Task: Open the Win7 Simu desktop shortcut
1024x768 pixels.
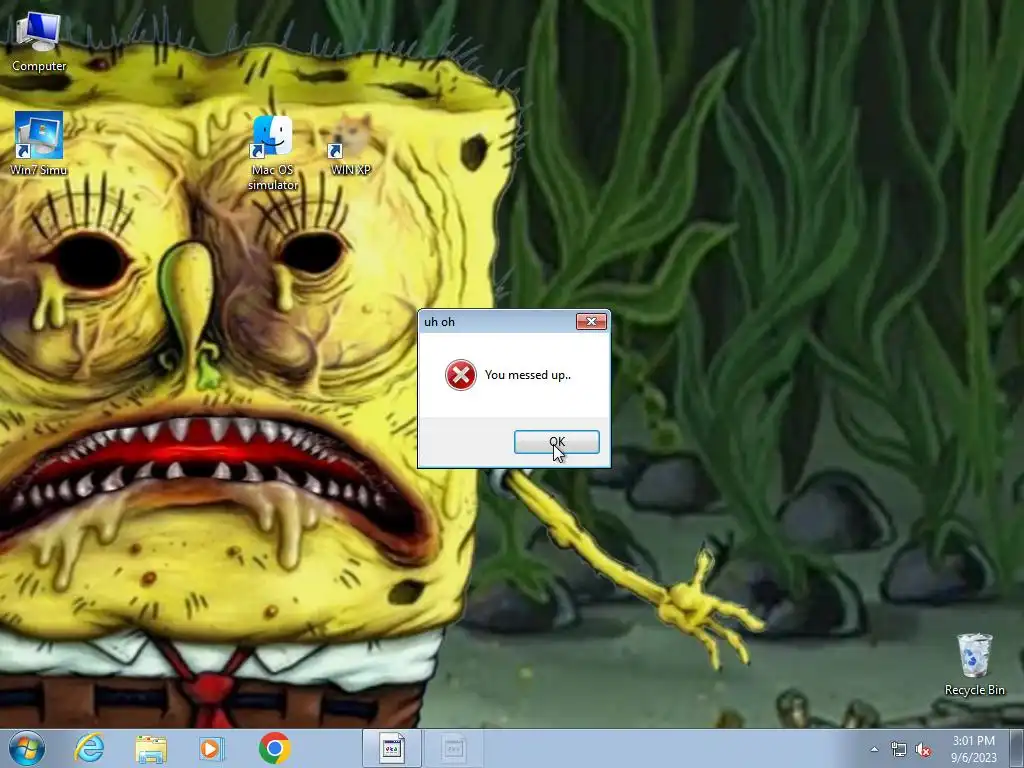Action: pyautogui.click(x=39, y=143)
